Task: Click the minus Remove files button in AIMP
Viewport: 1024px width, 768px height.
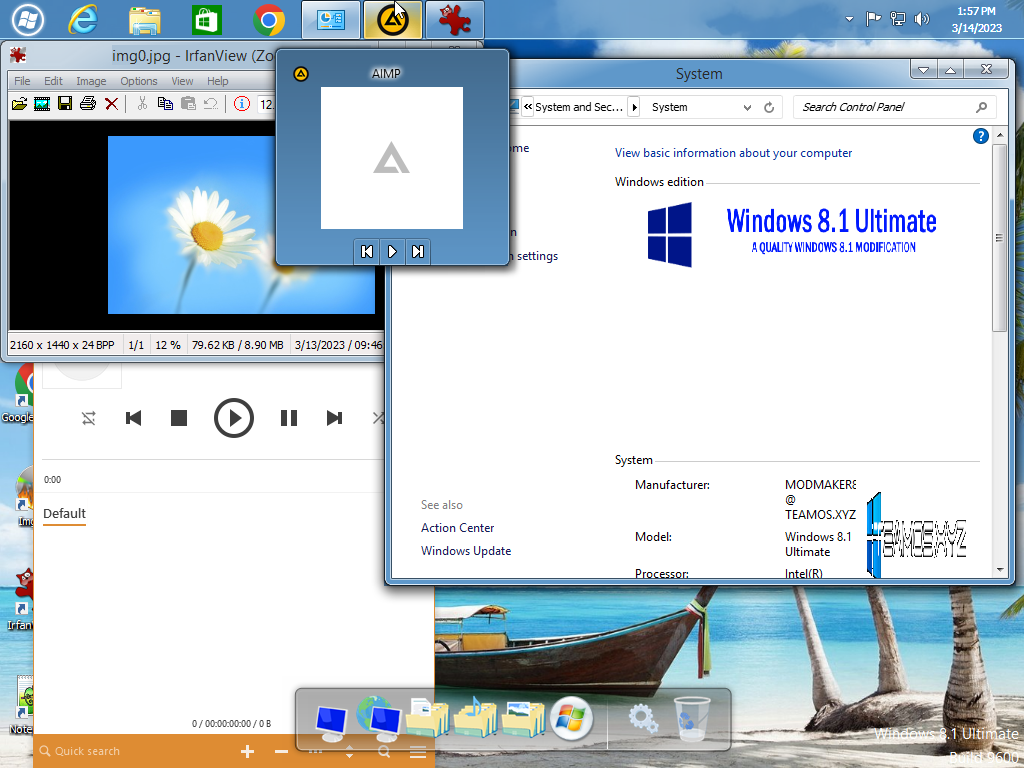Action: tap(281, 752)
